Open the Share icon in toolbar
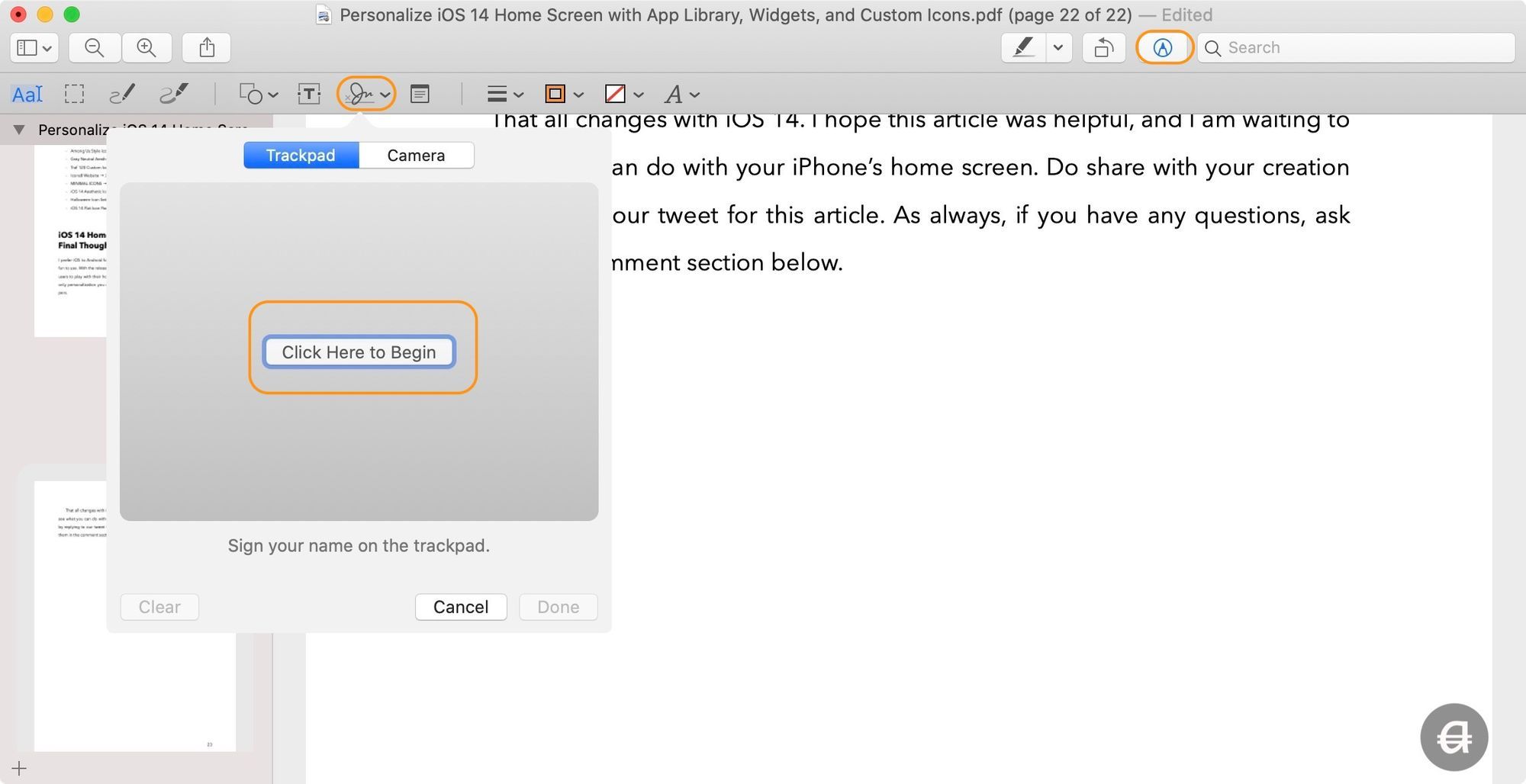Image resolution: width=1526 pixels, height=784 pixels. (x=207, y=48)
